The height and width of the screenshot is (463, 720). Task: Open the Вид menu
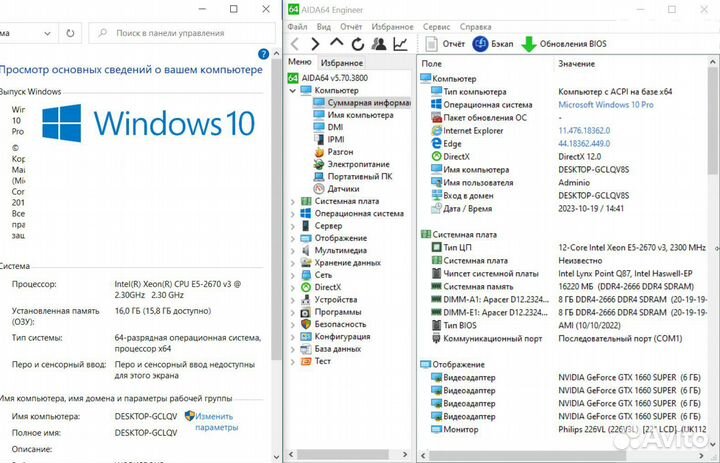point(324,27)
